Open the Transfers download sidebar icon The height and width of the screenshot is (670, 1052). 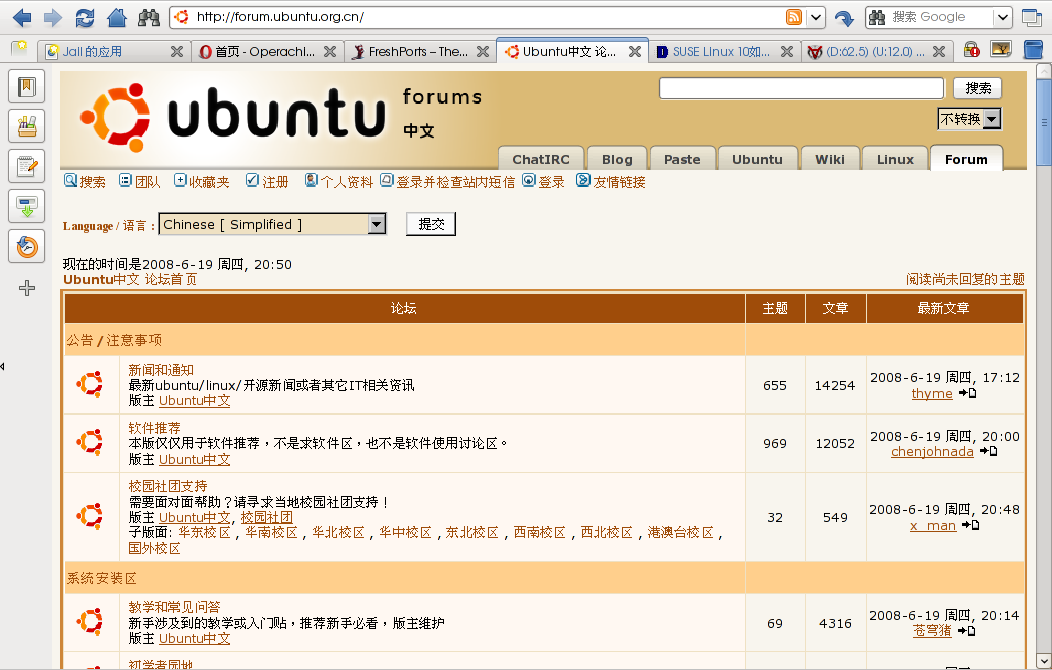pos(27,207)
